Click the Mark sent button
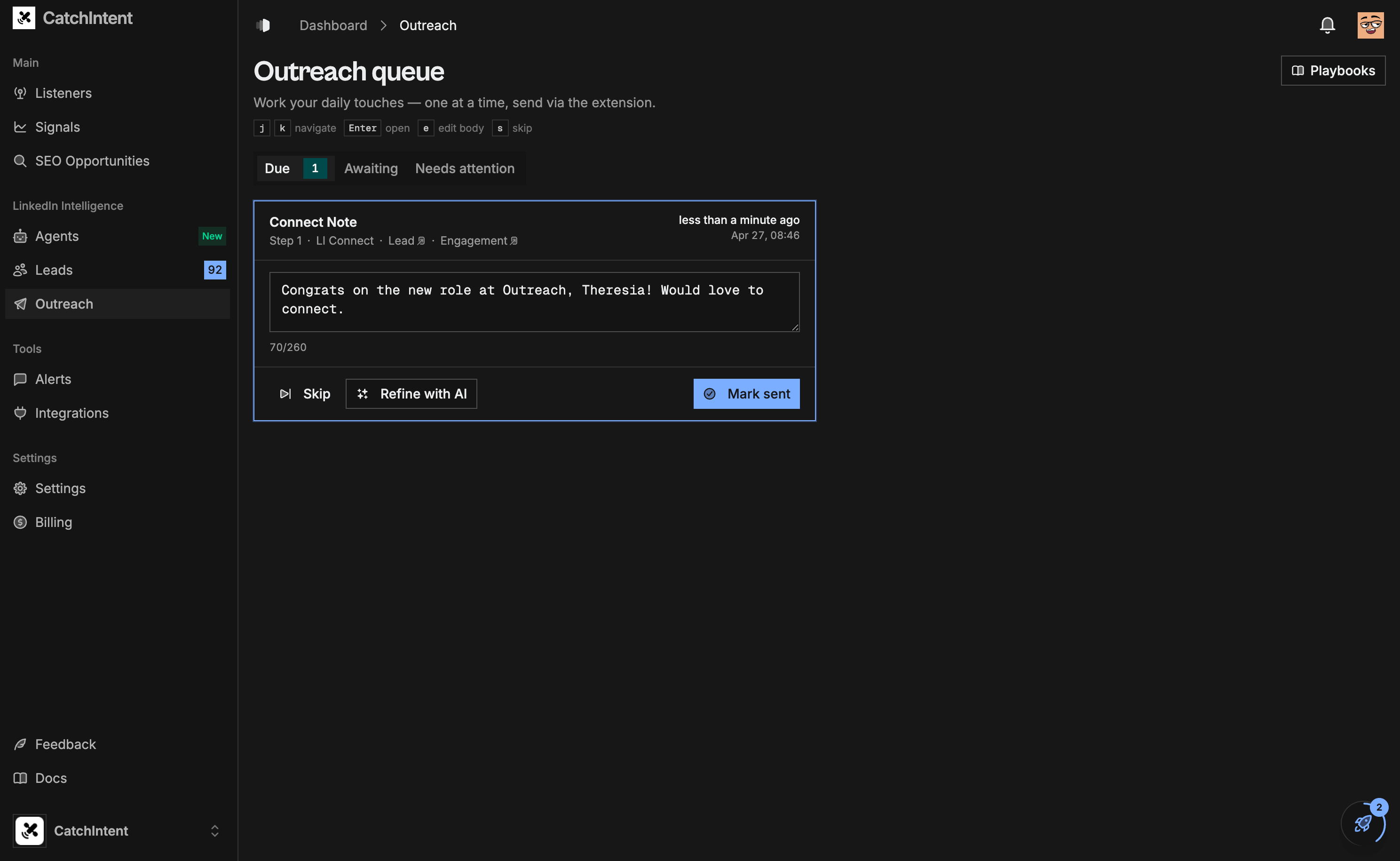 tap(746, 393)
